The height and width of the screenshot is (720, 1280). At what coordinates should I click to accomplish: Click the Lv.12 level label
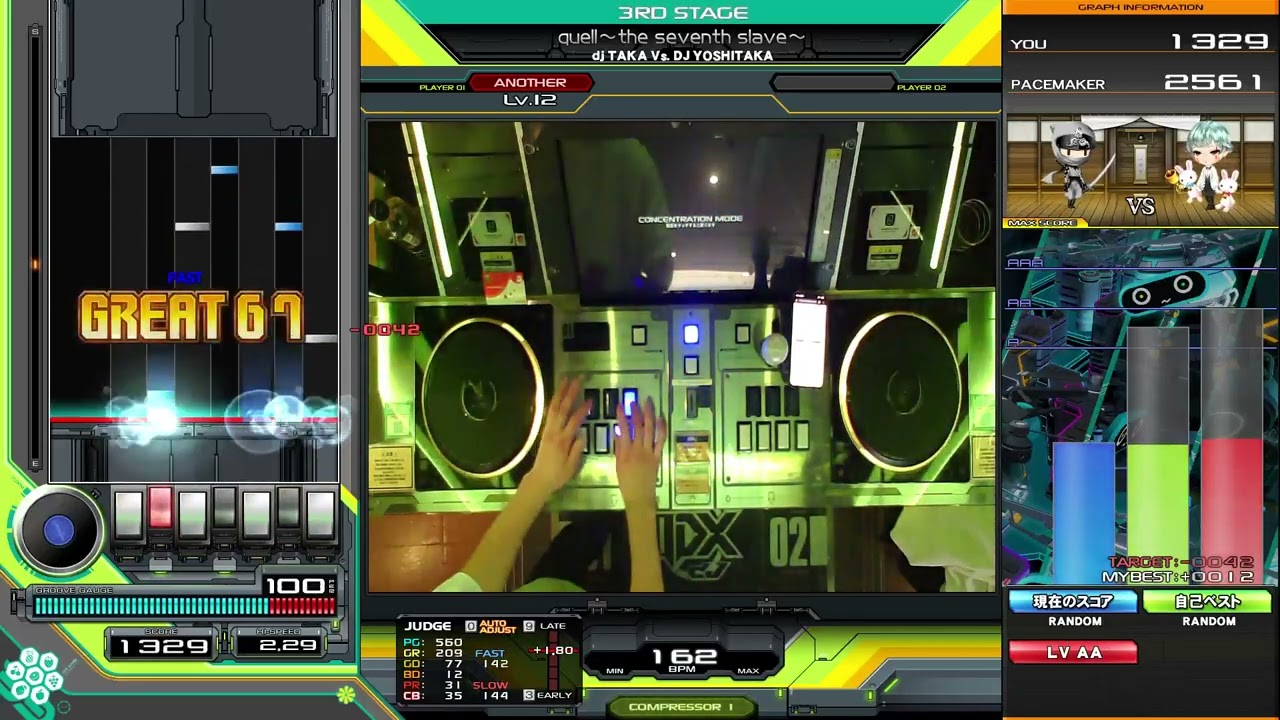coord(530,100)
